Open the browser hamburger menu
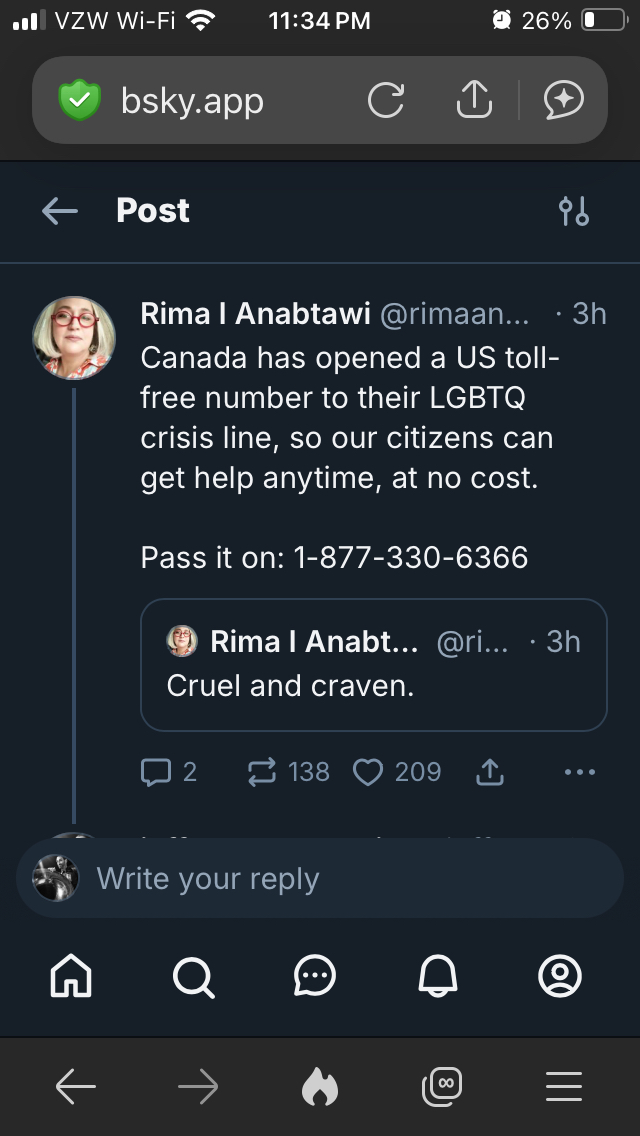Image resolution: width=640 pixels, height=1136 pixels. [564, 1087]
